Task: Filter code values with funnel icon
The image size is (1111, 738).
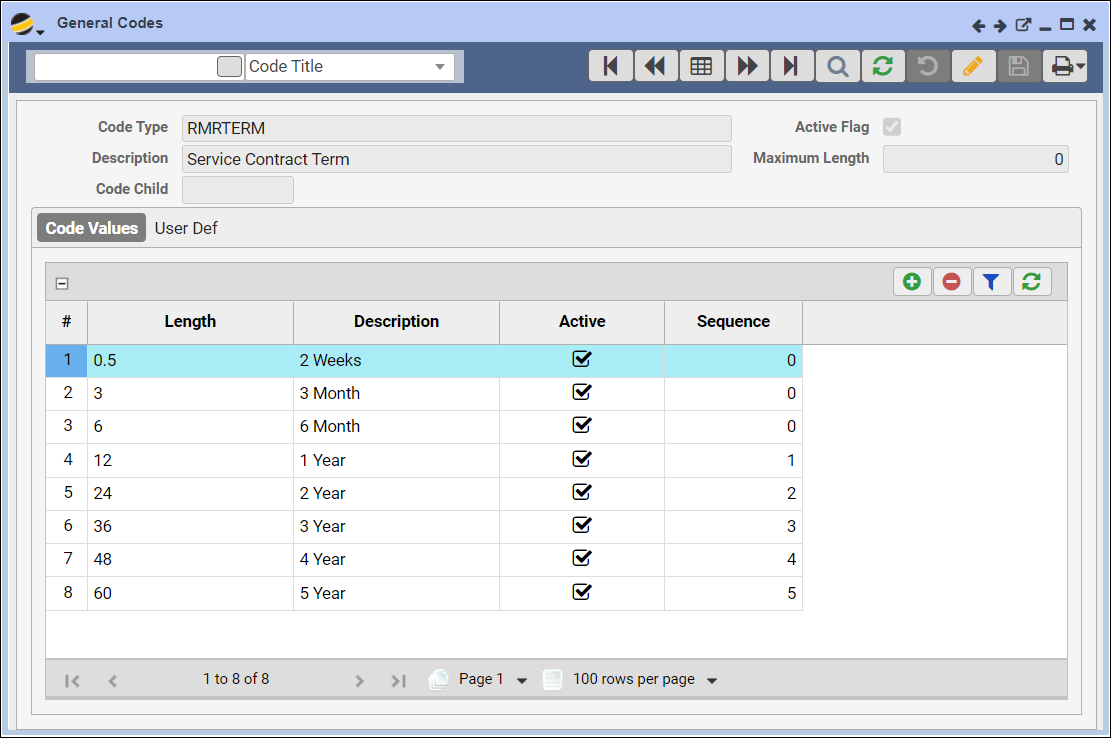Action: tap(991, 282)
